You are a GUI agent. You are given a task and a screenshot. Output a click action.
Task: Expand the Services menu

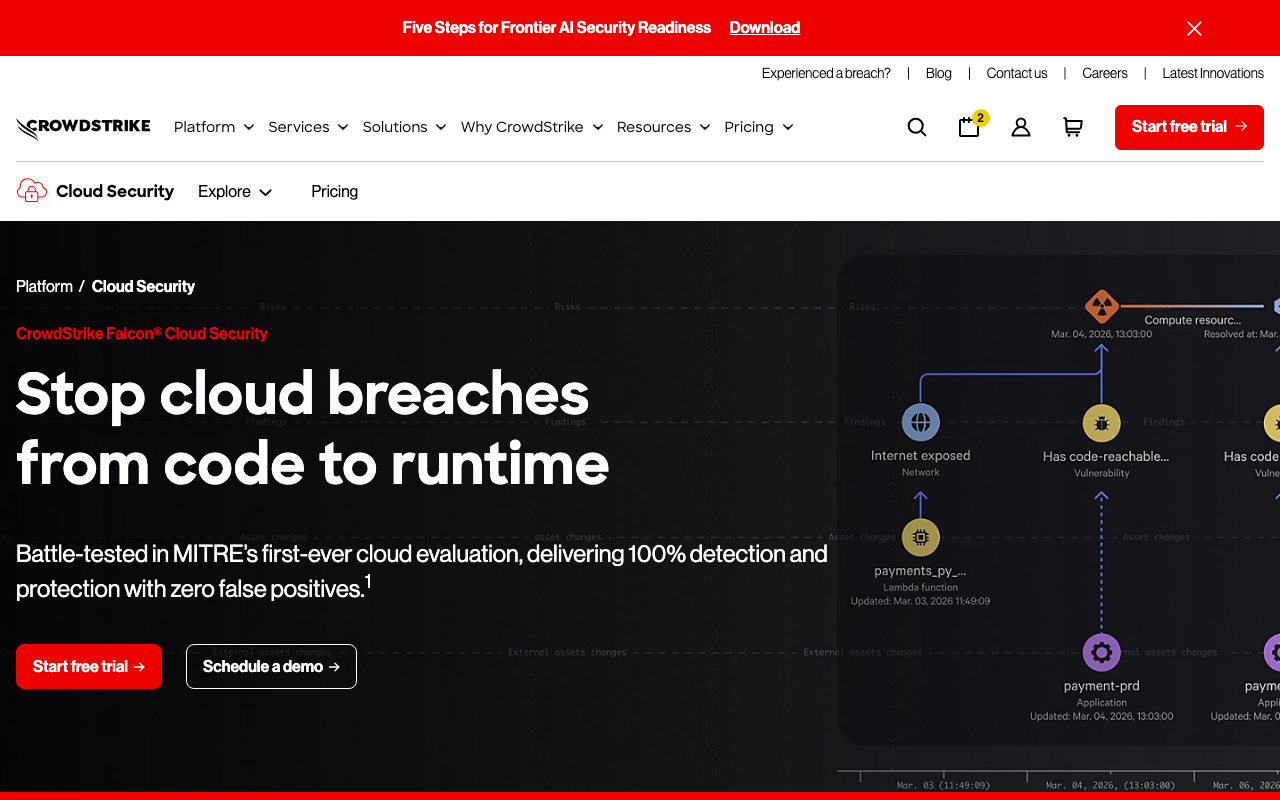[308, 127]
